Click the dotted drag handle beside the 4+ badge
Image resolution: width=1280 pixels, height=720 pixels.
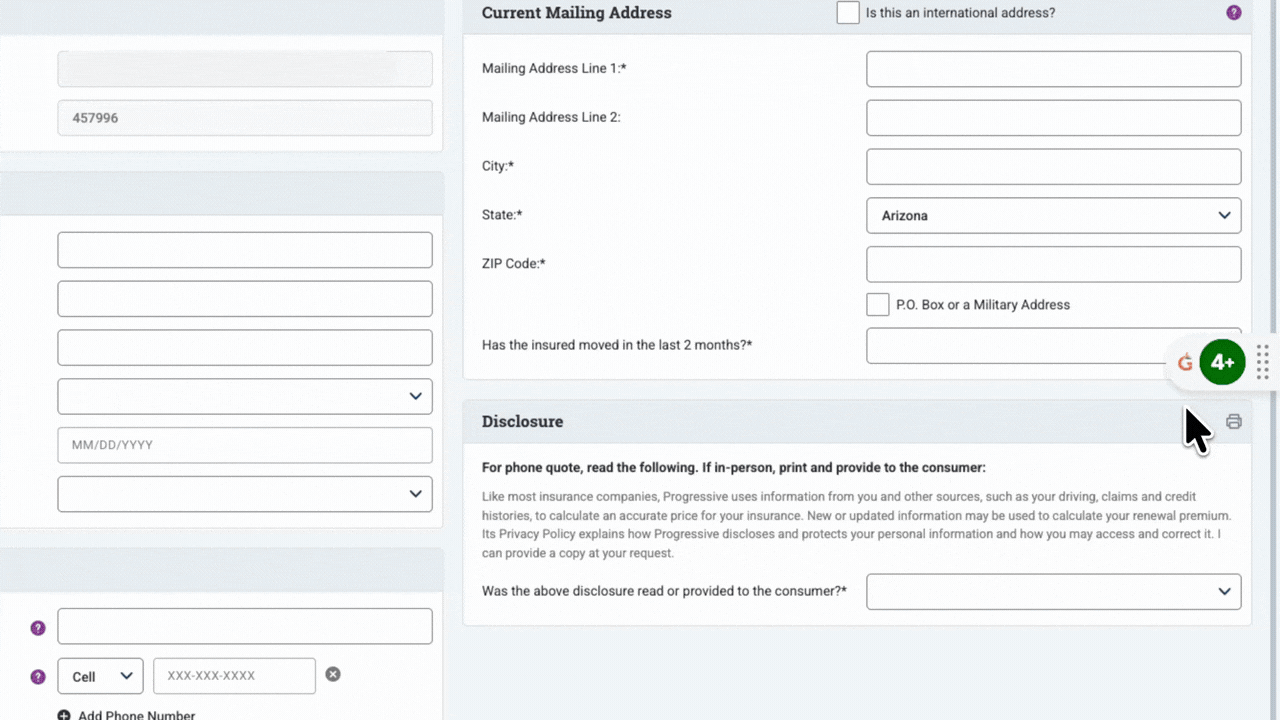(x=1263, y=362)
